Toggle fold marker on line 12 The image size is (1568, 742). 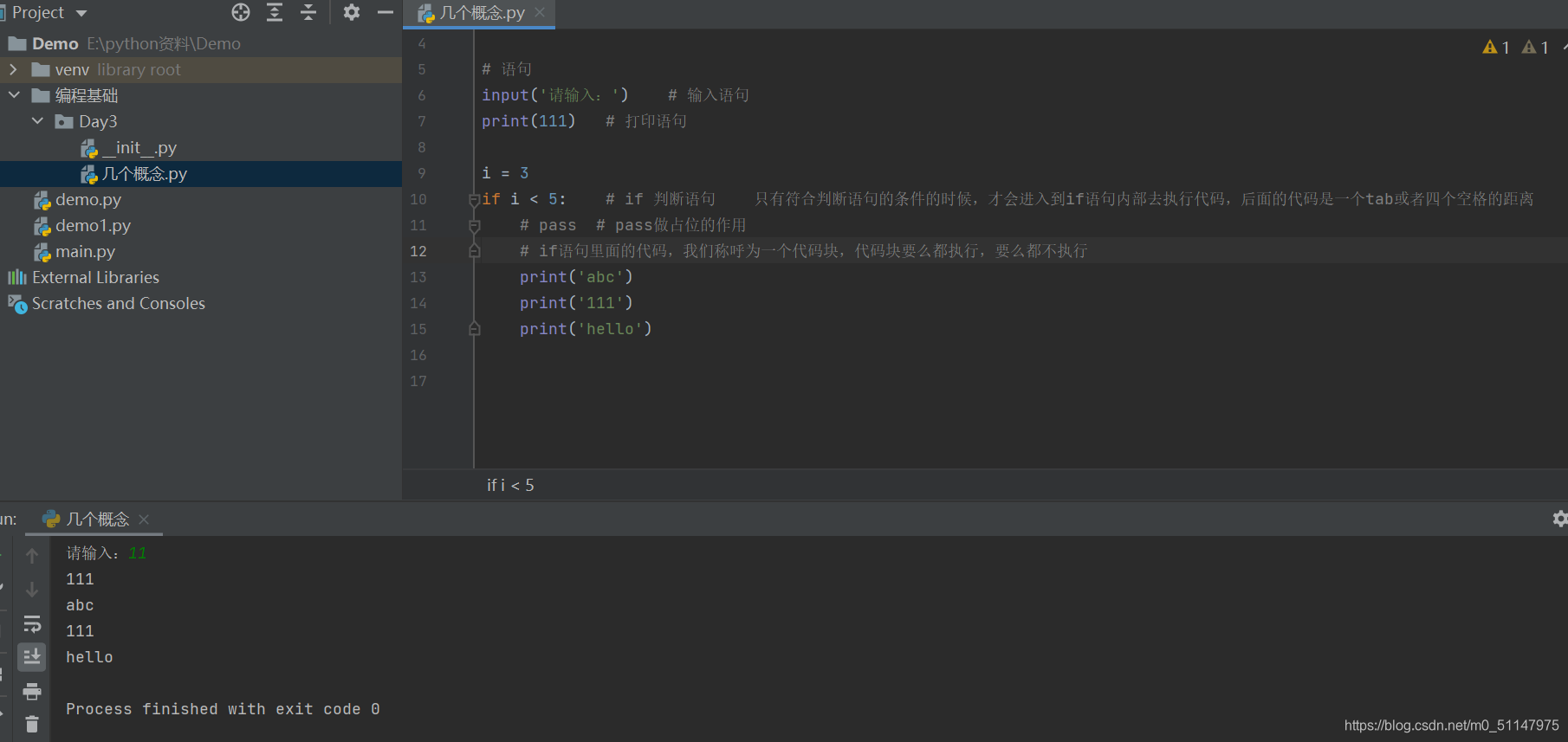tap(474, 251)
